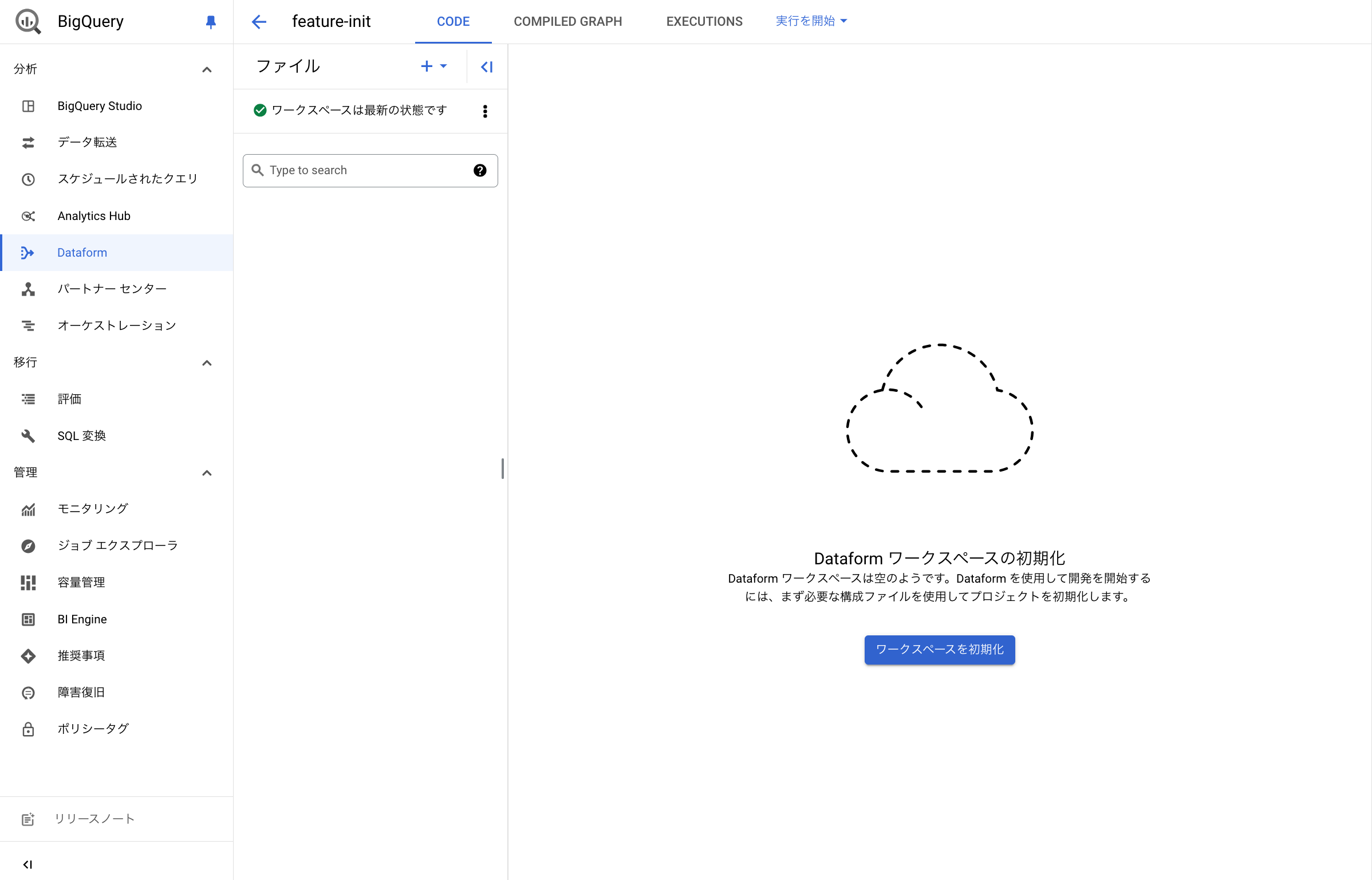Image resolution: width=1372 pixels, height=880 pixels.
Task: Switch to the COMPILED GRAPH tab
Action: 567,21
